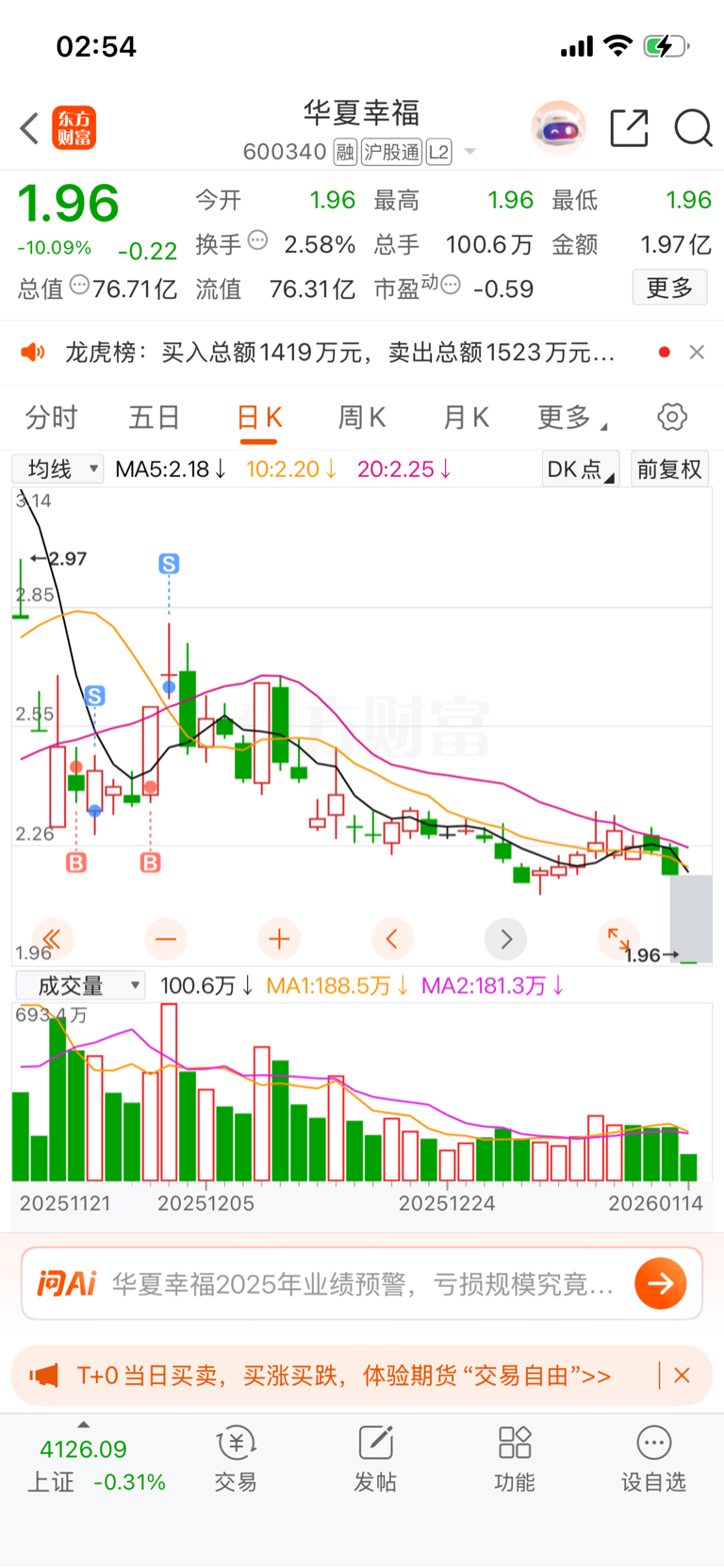Tap the T+0 promo megaphone icon
Viewport: 724px width, 1568px height.
pyautogui.click(x=44, y=1376)
